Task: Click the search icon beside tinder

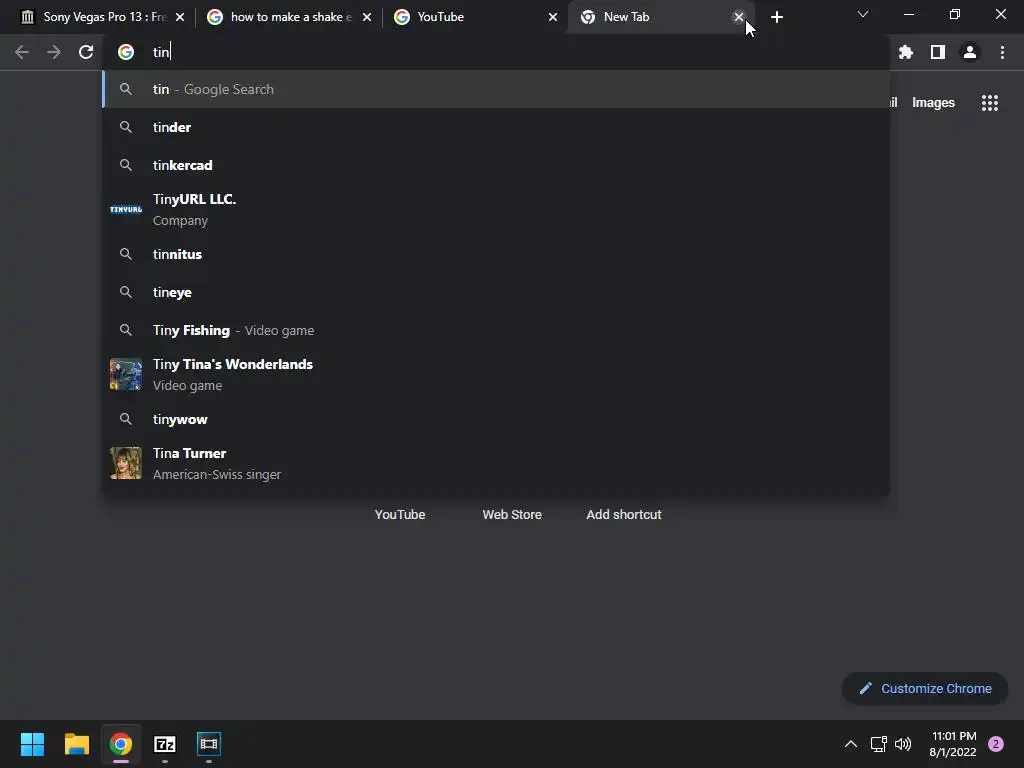Action: pyautogui.click(x=126, y=127)
